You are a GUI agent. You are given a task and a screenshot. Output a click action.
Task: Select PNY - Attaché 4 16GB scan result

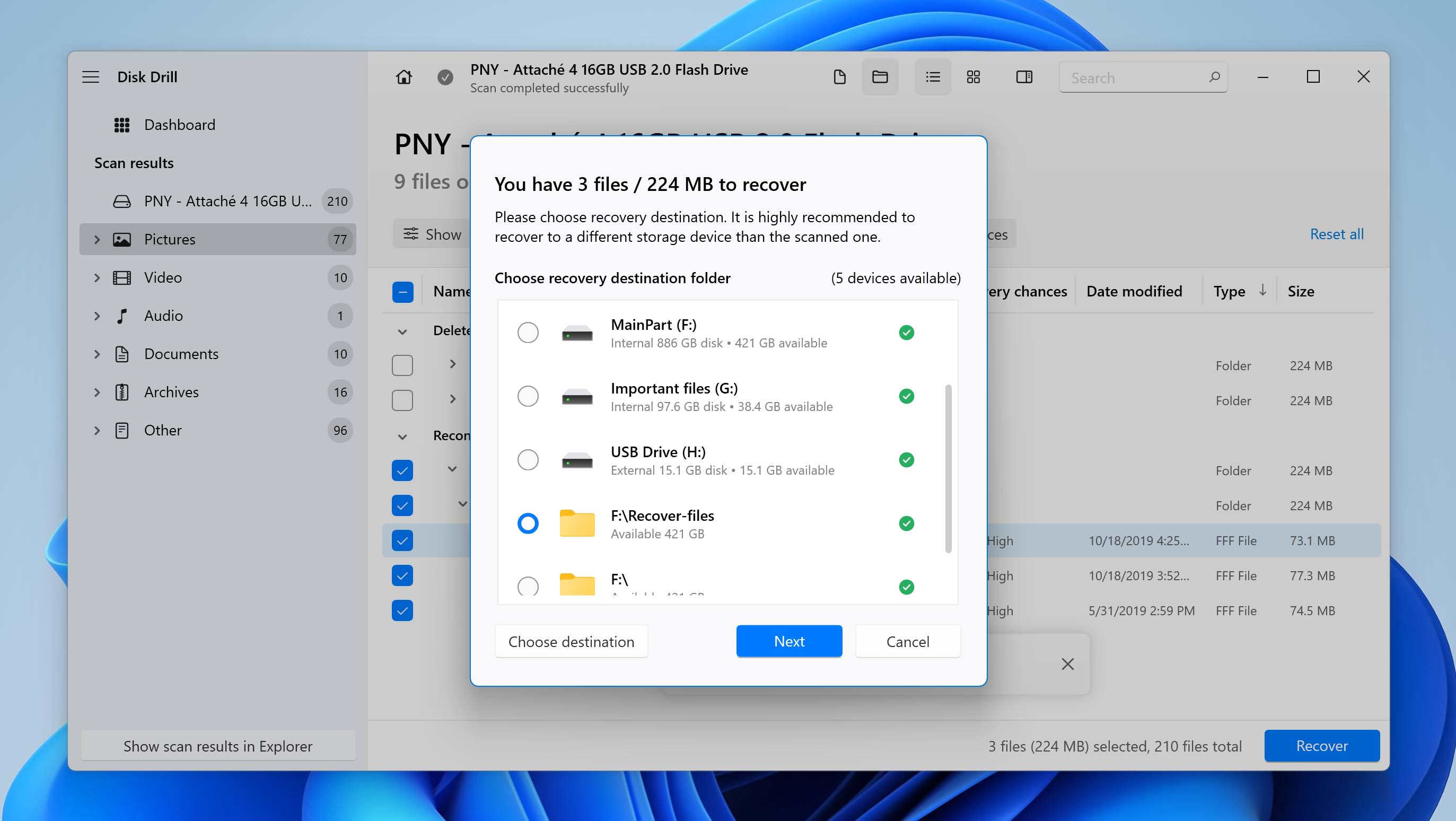coord(217,202)
